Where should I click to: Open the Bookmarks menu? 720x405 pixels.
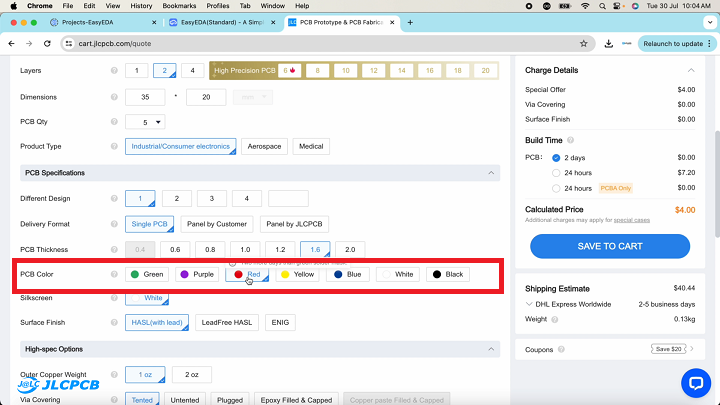179,6
